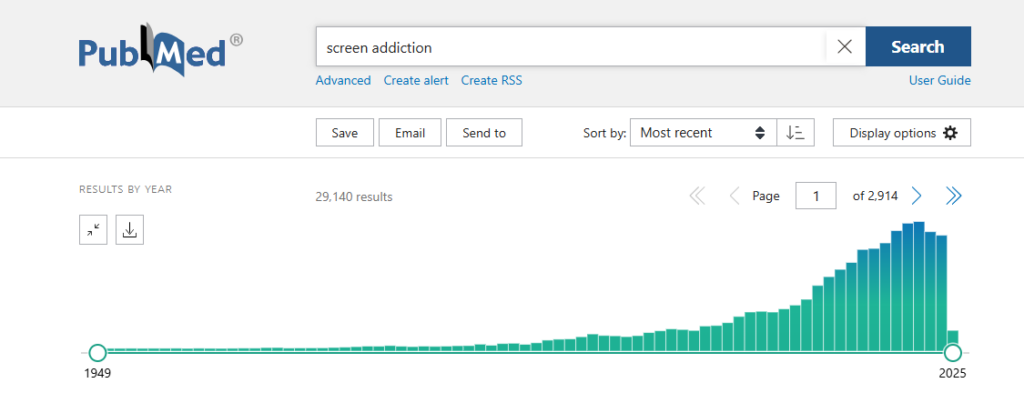The height and width of the screenshot is (403, 1024).
Task: Click the Search button
Action: tap(918, 46)
